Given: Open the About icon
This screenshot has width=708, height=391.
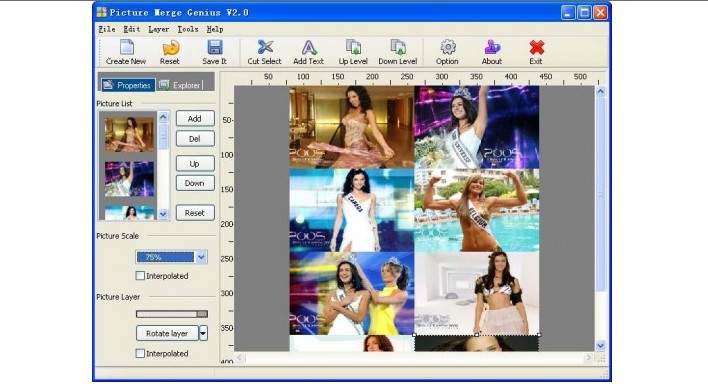Looking at the screenshot, I should click(492, 47).
